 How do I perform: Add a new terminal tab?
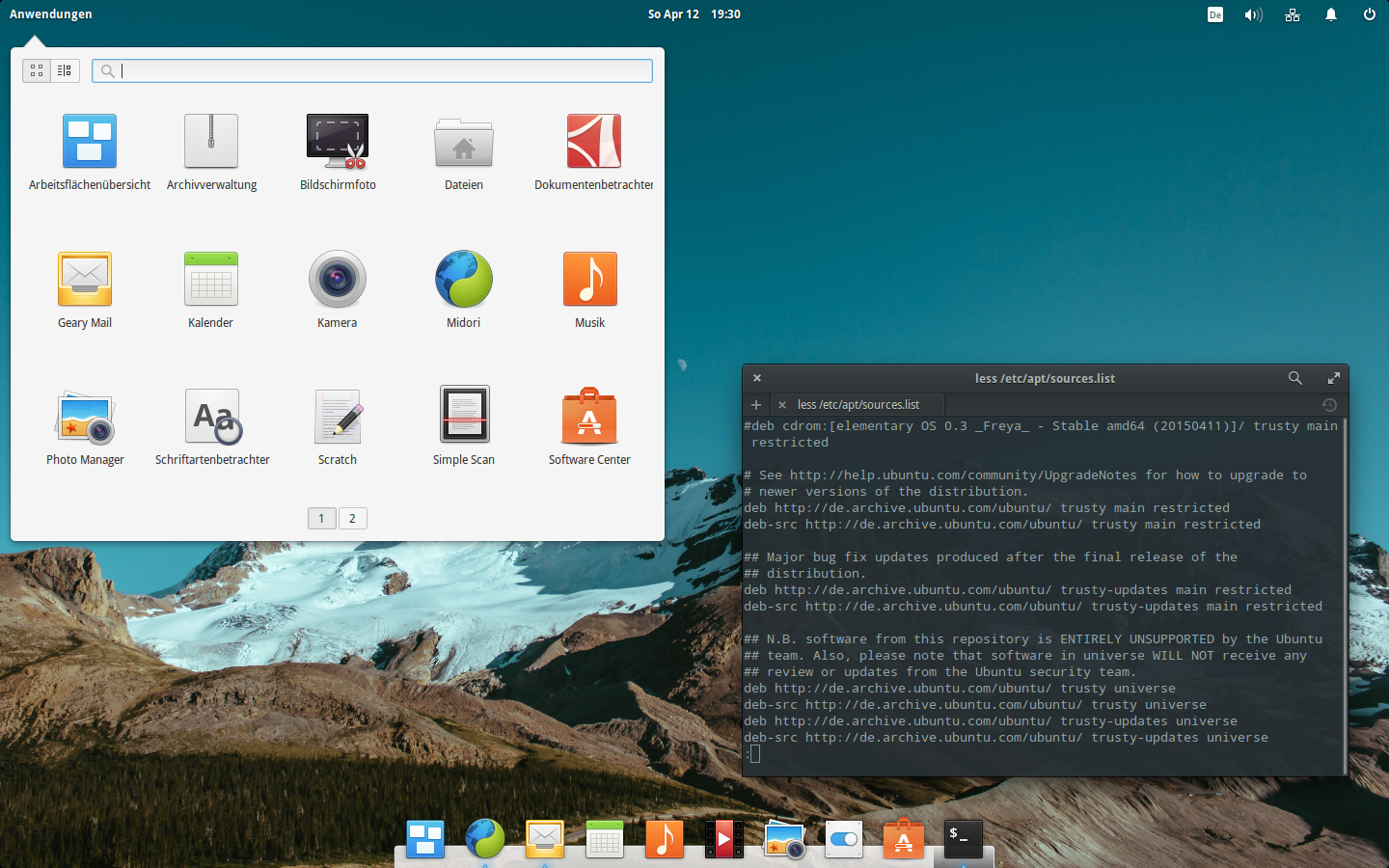tap(756, 405)
